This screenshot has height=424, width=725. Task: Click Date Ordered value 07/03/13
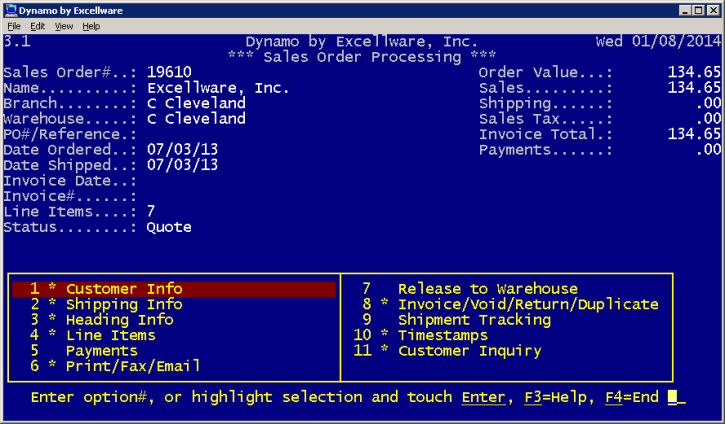coord(182,150)
